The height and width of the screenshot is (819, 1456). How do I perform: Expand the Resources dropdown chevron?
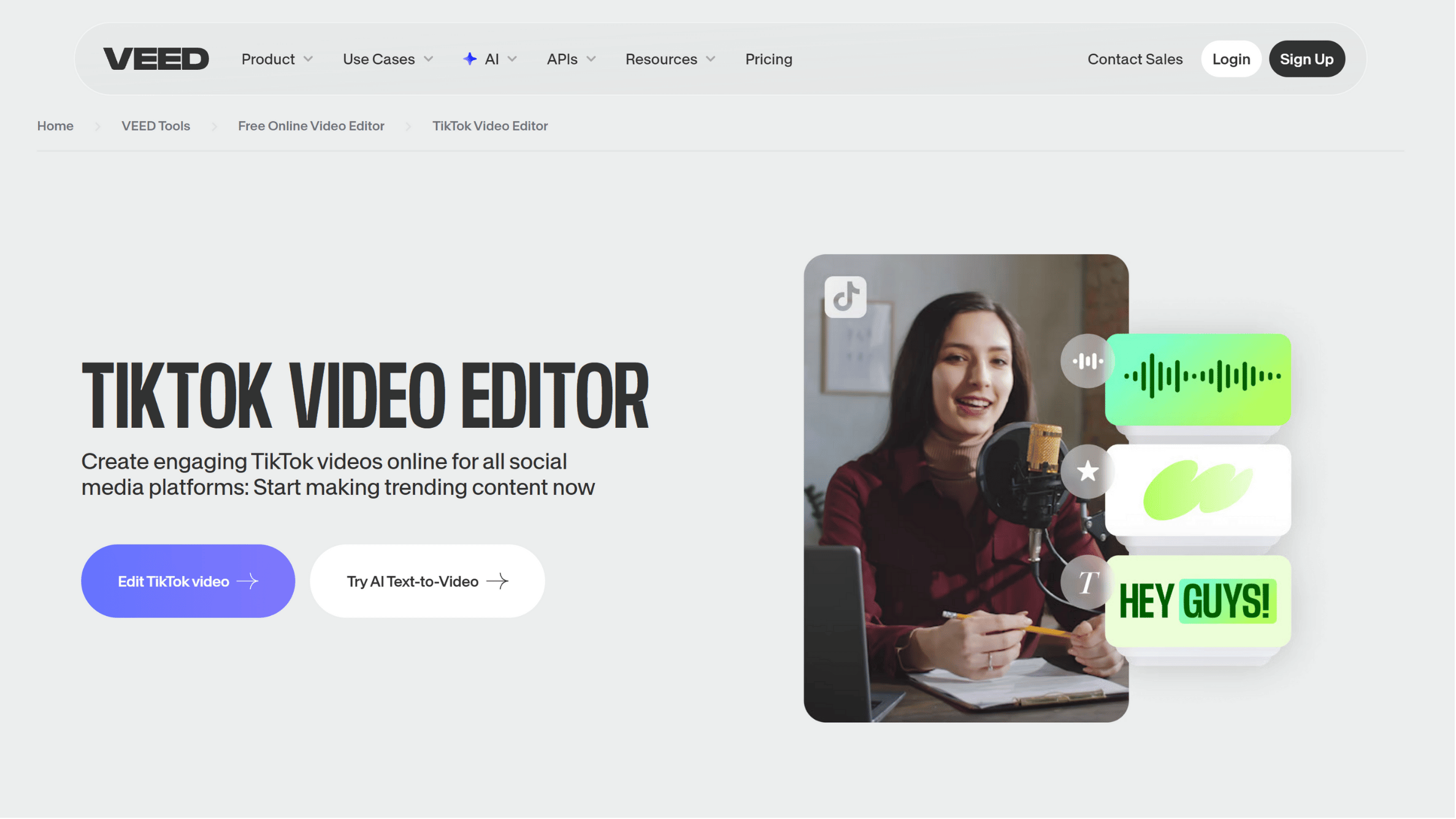(711, 59)
